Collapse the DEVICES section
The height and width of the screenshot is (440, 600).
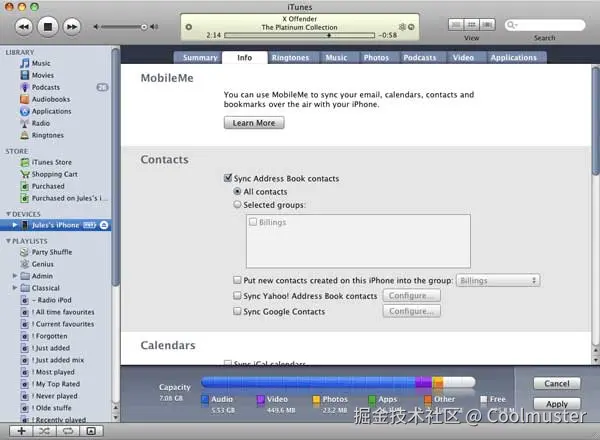coord(8,214)
